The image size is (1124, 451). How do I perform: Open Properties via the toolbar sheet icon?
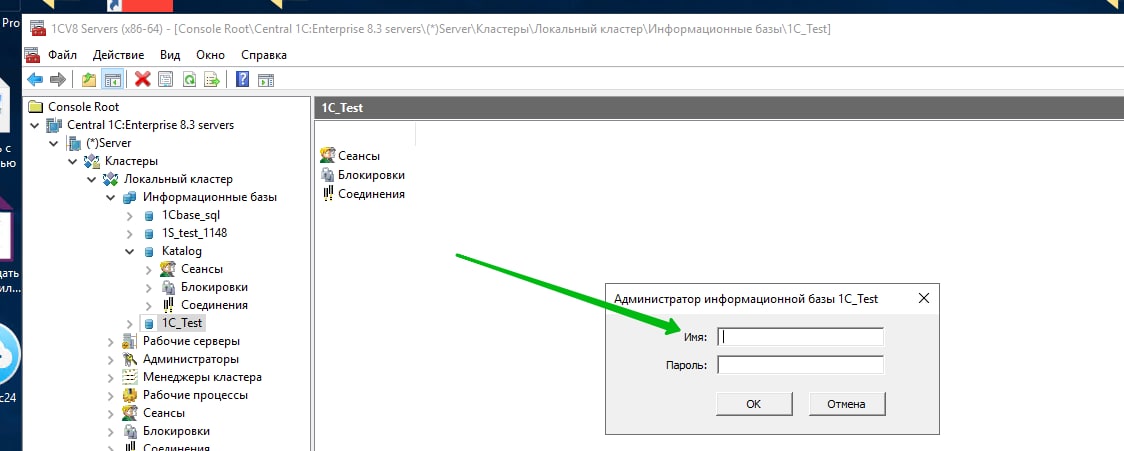166,79
